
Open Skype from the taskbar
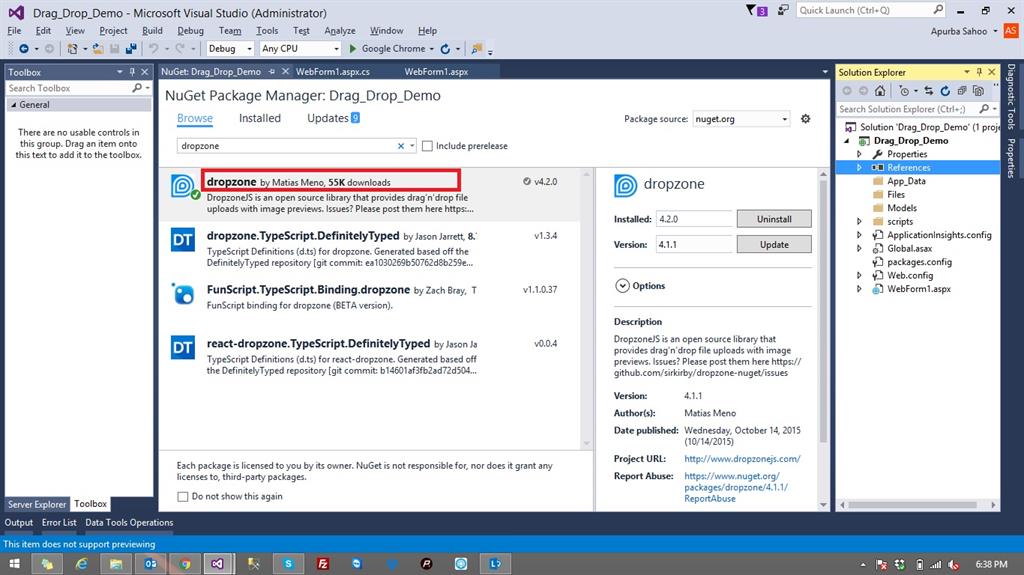click(288, 564)
